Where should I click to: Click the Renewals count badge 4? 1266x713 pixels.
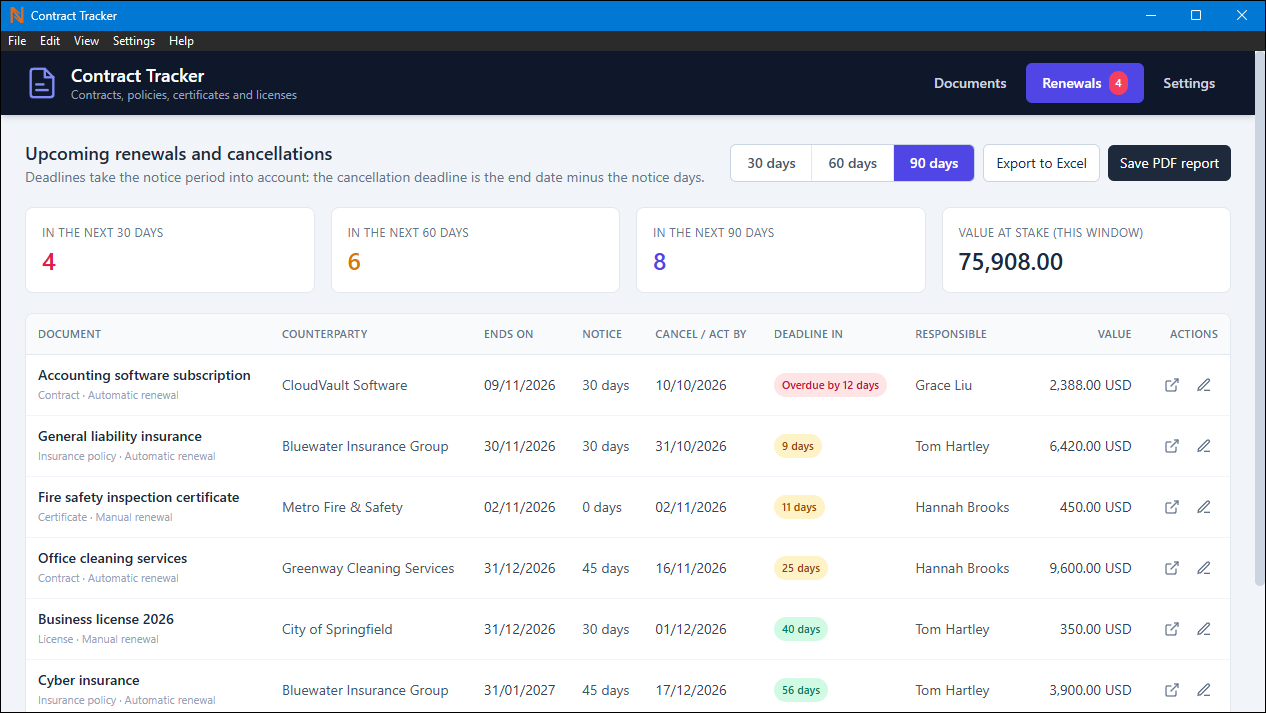(x=1118, y=83)
